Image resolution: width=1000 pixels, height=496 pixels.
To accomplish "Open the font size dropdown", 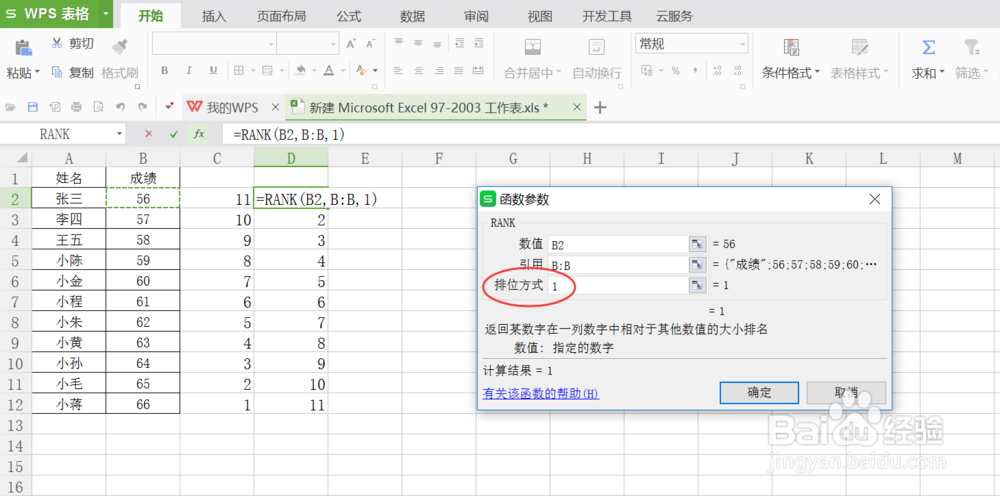I will click(334, 44).
